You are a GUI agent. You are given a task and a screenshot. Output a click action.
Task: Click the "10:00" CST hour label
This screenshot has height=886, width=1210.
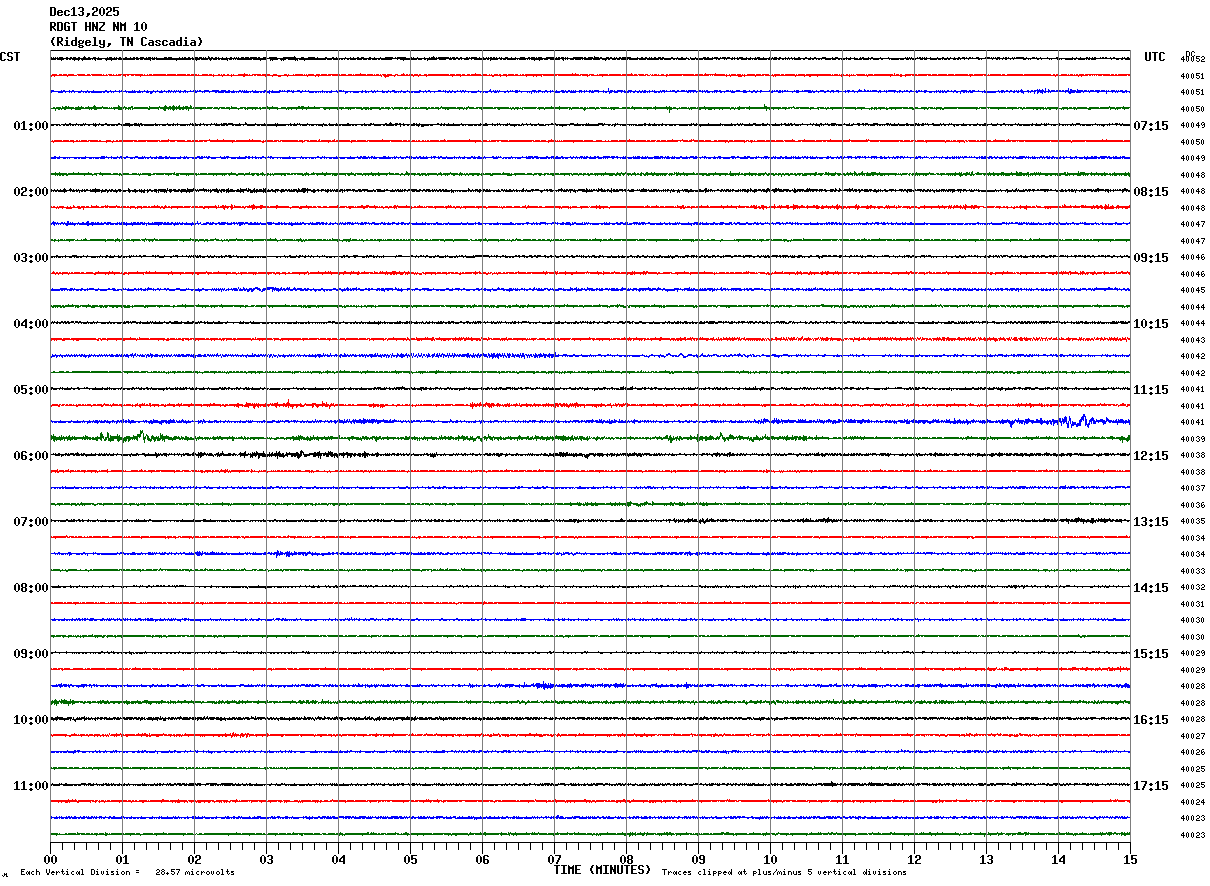click(31, 720)
